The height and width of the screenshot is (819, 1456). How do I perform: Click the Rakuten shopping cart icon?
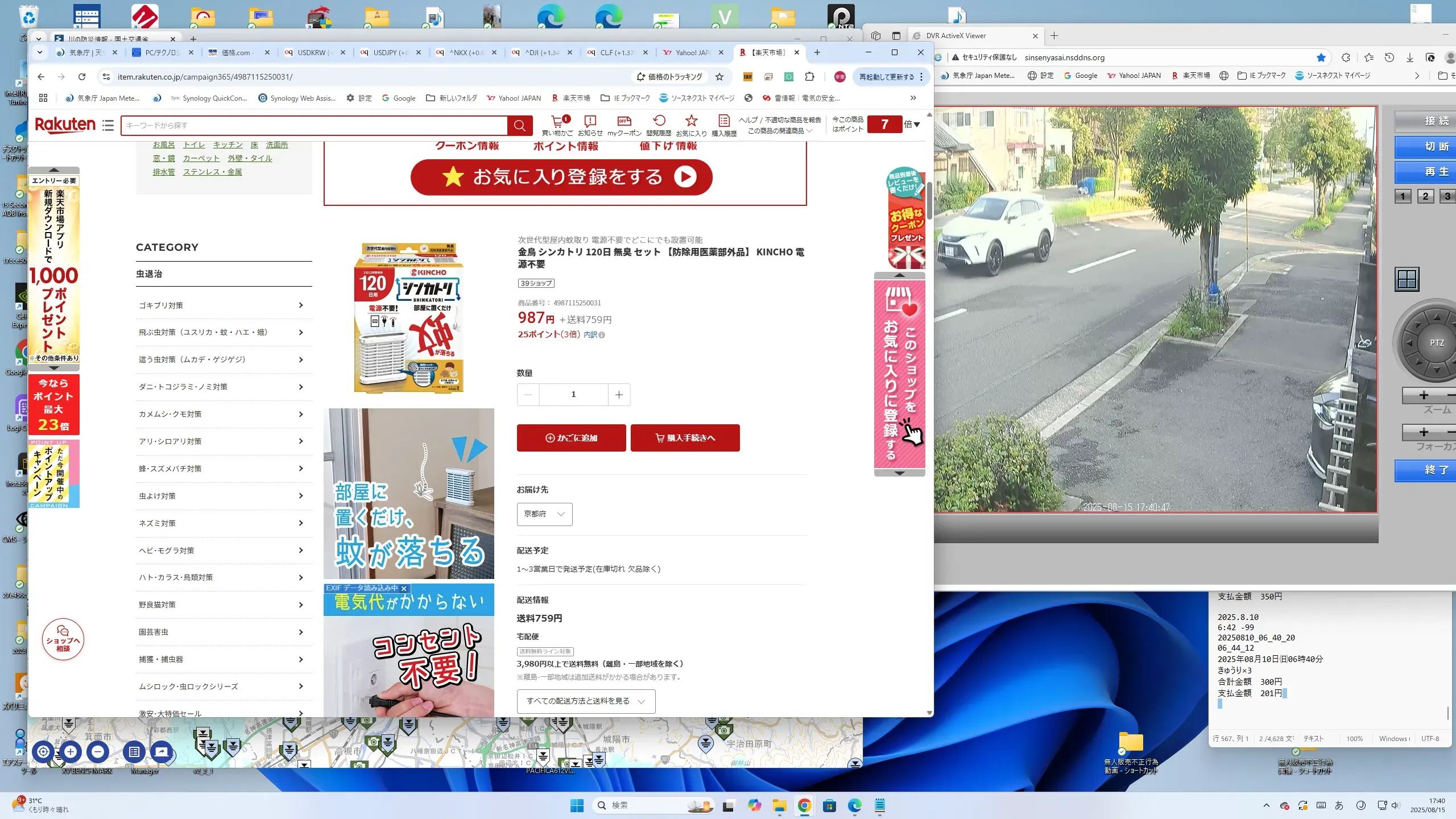click(558, 122)
